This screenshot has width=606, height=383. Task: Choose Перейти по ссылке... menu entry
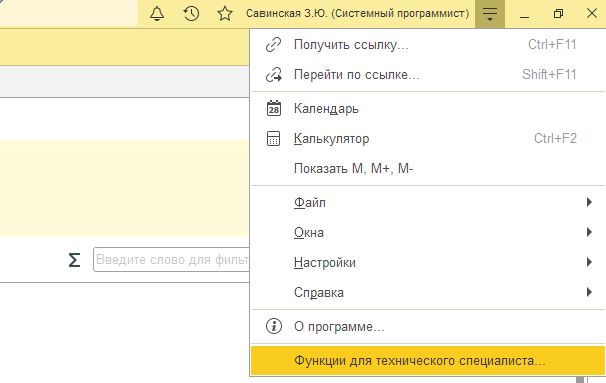(428, 75)
